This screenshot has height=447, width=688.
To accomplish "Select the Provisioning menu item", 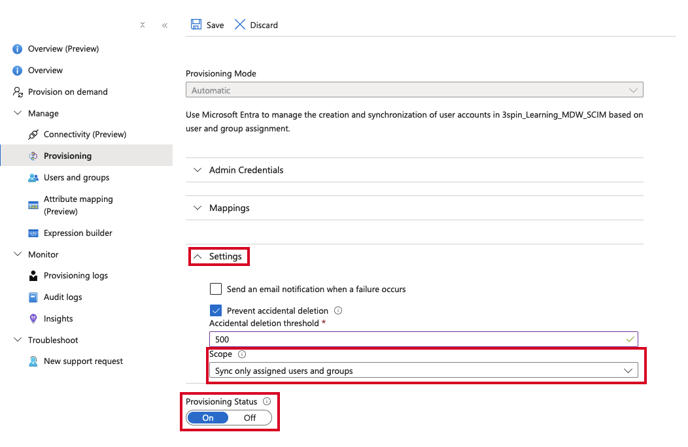I will coord(87,156).
